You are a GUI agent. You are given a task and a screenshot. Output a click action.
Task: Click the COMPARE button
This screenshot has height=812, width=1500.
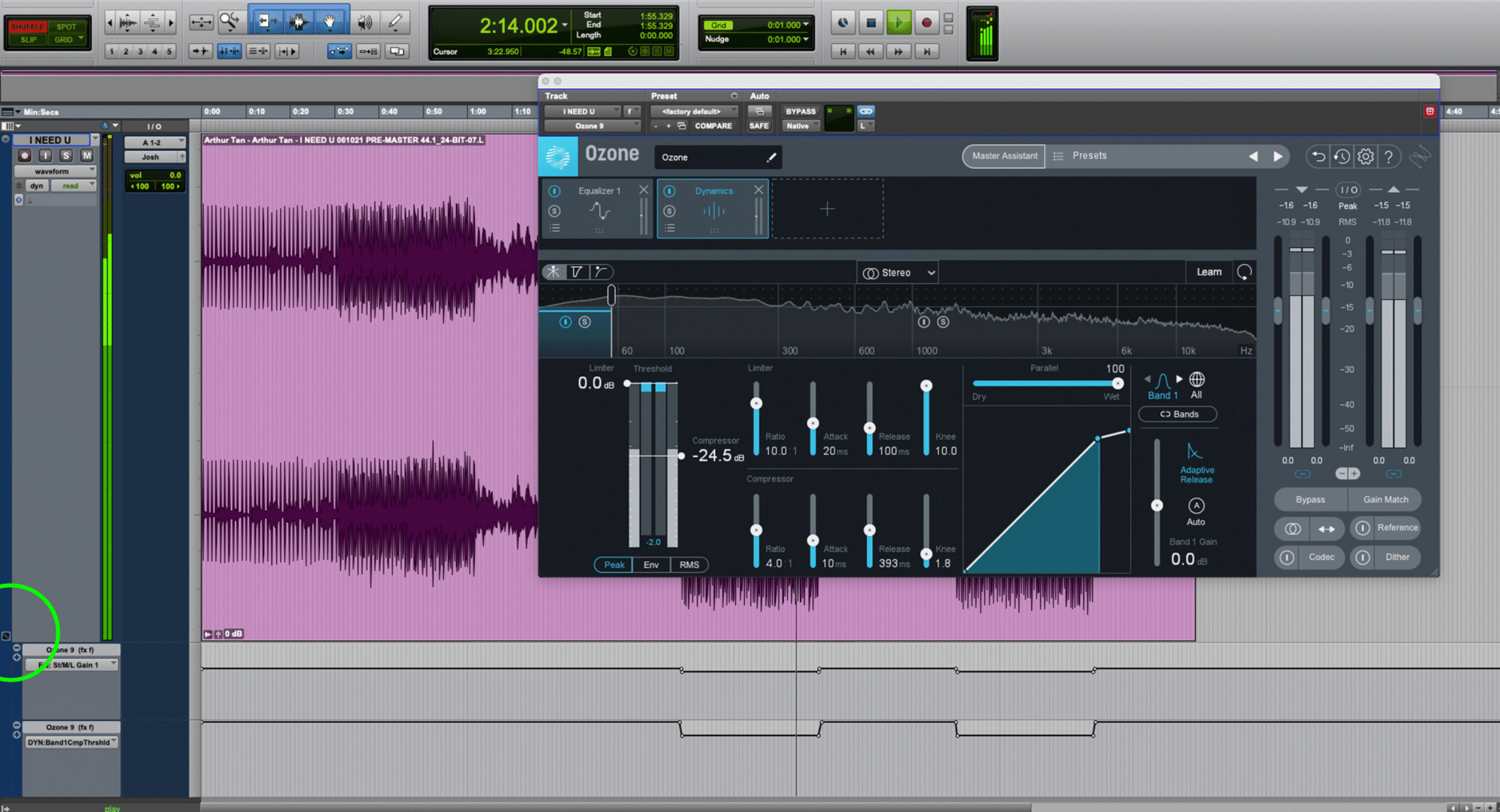713,126
